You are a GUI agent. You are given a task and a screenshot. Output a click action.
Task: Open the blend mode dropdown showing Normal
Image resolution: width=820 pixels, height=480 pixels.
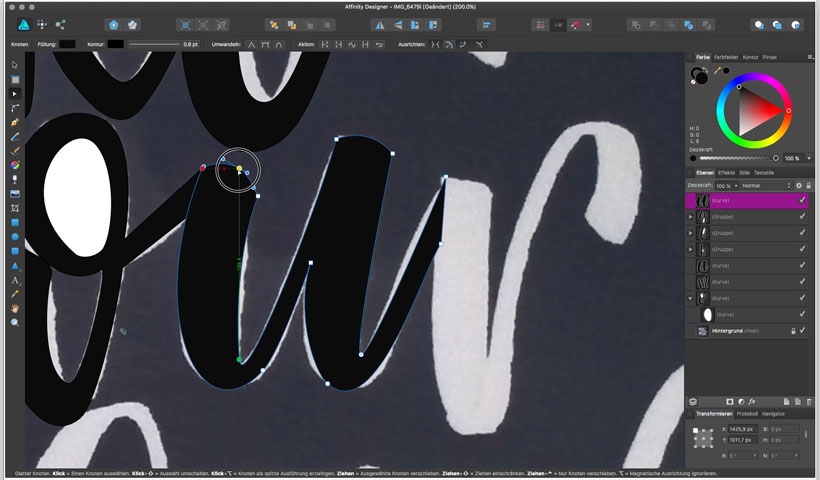[x=765, y=186]
